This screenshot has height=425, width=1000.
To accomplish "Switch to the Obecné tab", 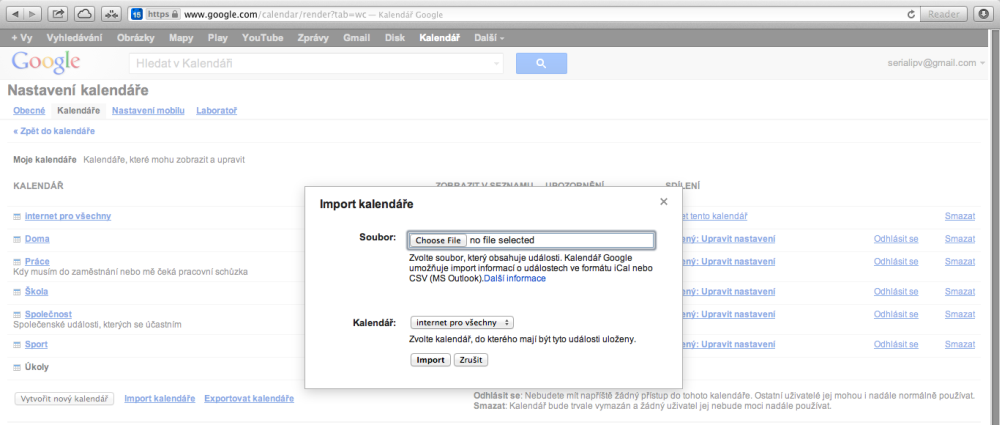I will [29, 111].
